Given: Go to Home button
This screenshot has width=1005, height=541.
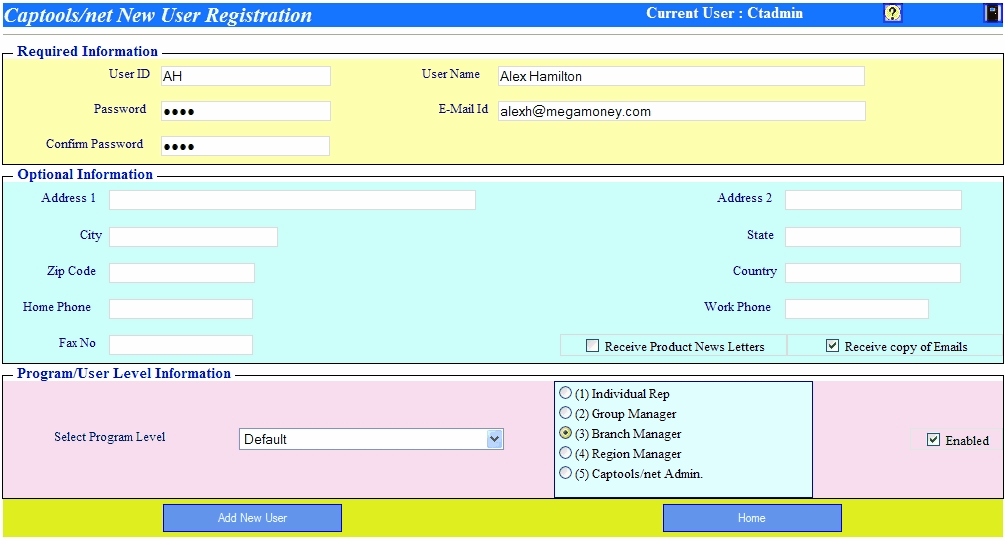Looking at the screenshot, I should (752, 518).
